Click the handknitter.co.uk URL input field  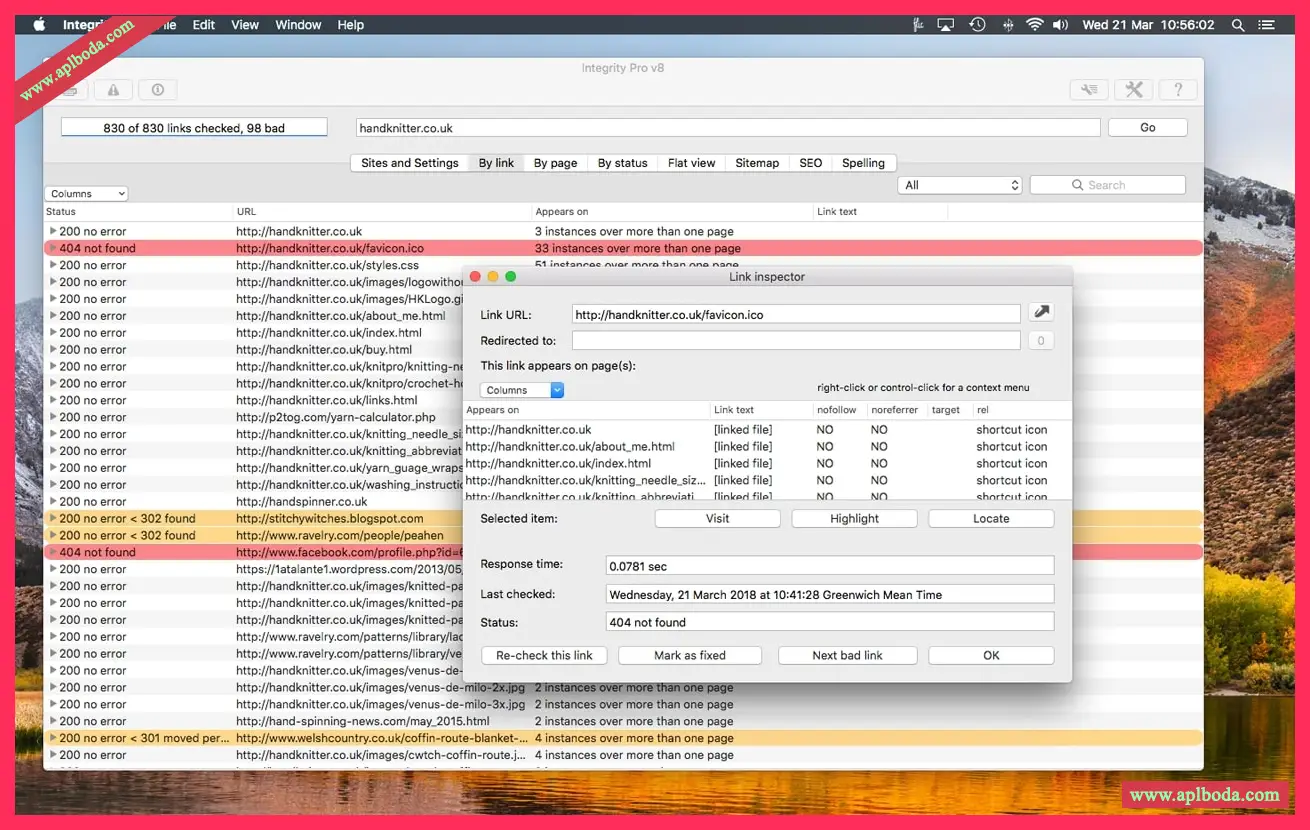pyautogui.click(x=727, y=128)
